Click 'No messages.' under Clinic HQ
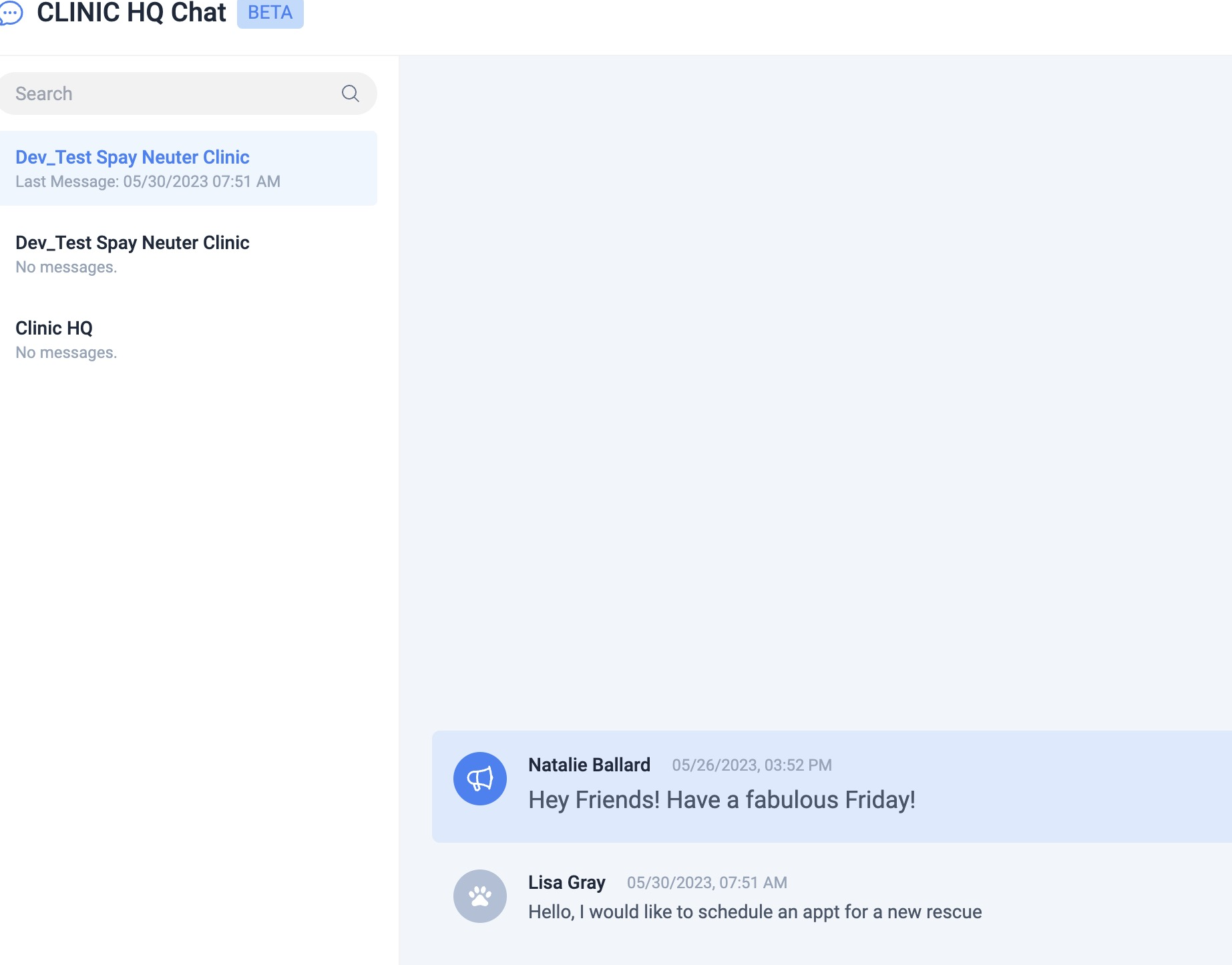 (66, 353)
